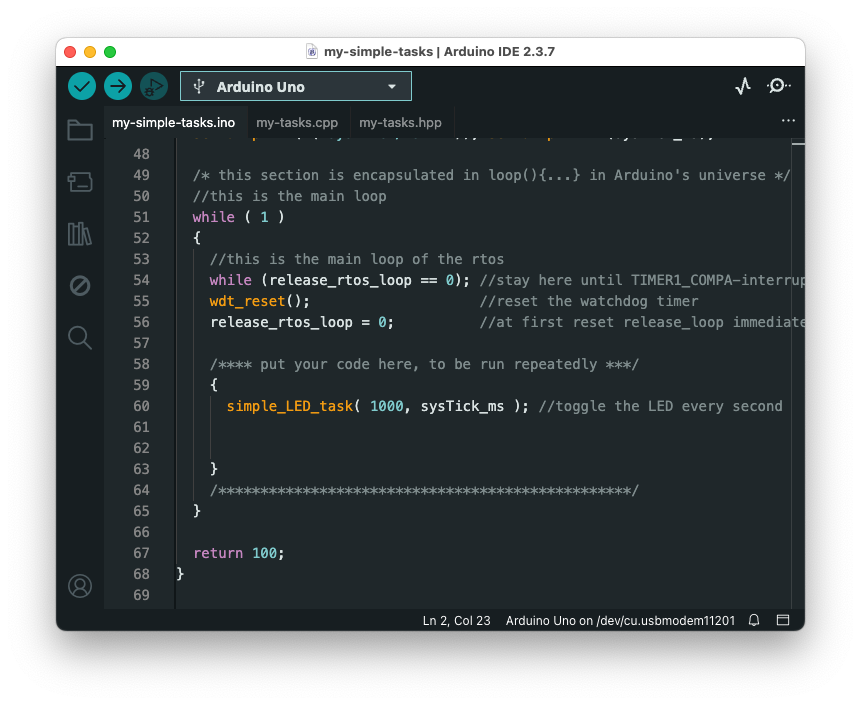
Task: Click line number 60
Action: (x=141, y=406)
